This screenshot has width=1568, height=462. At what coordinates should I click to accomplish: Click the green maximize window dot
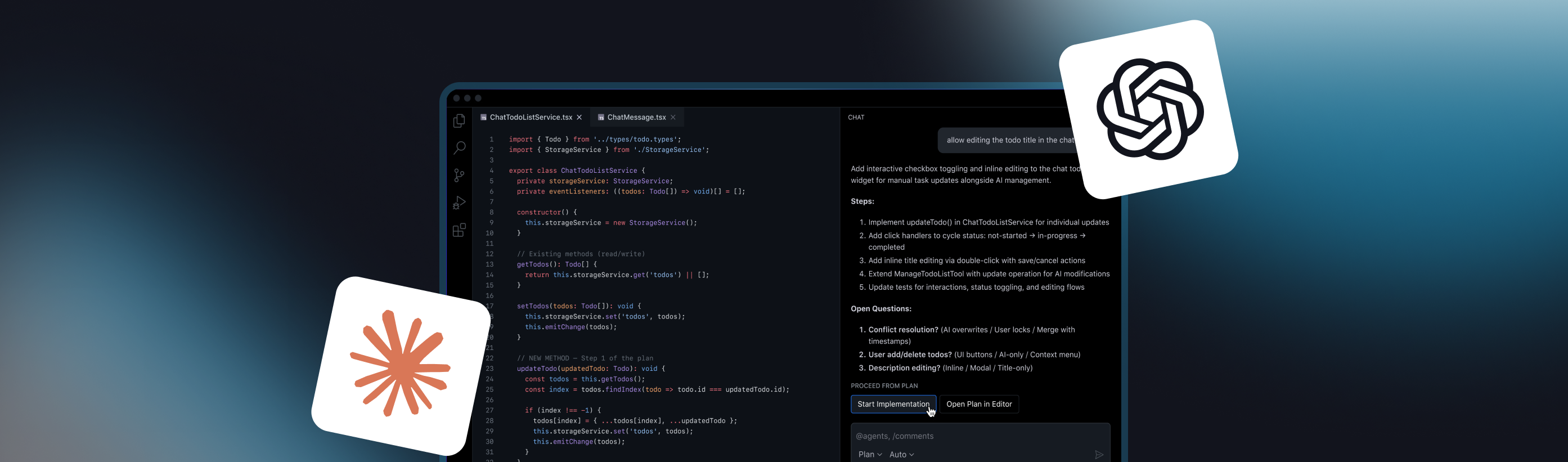tap(478, 98)
